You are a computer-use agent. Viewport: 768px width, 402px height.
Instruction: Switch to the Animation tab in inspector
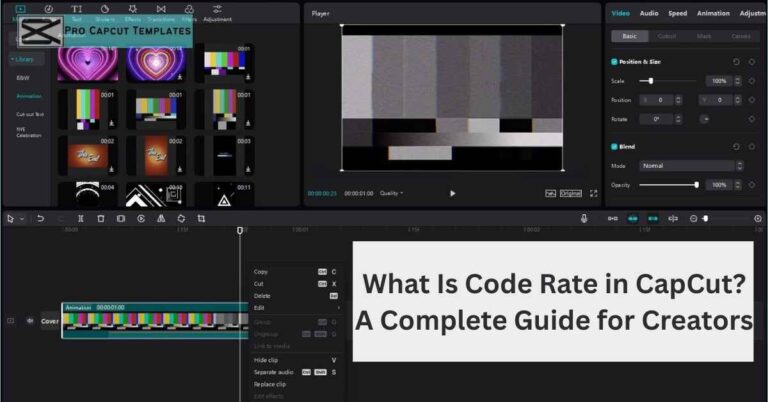[713, 13]
